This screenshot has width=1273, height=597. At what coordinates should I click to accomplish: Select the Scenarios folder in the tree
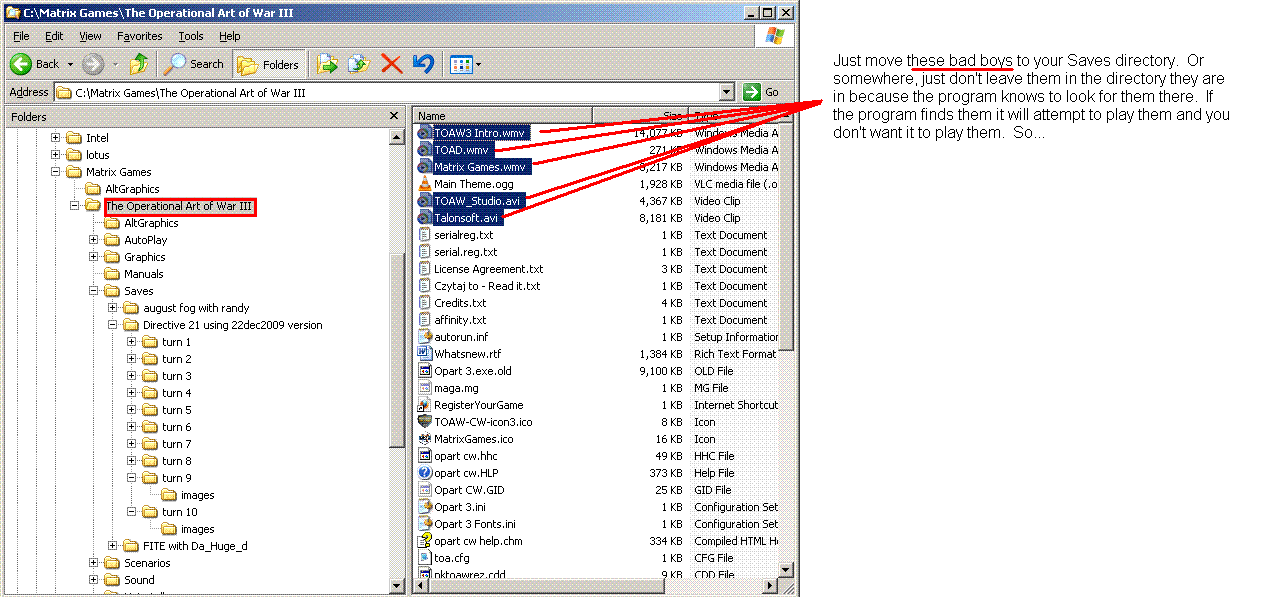(147, 563)
